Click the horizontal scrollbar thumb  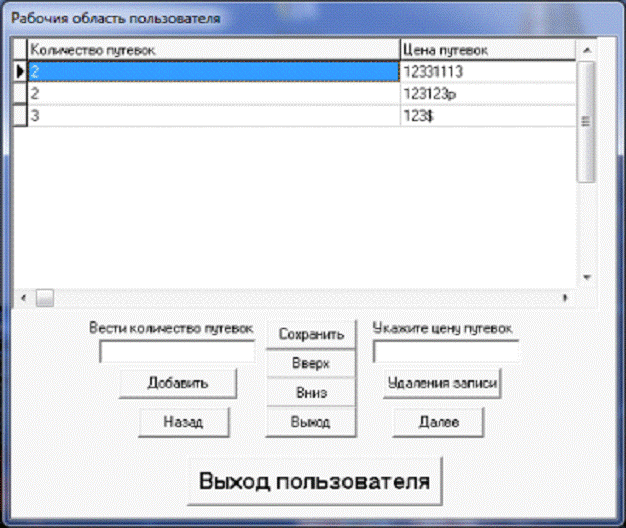45,298
